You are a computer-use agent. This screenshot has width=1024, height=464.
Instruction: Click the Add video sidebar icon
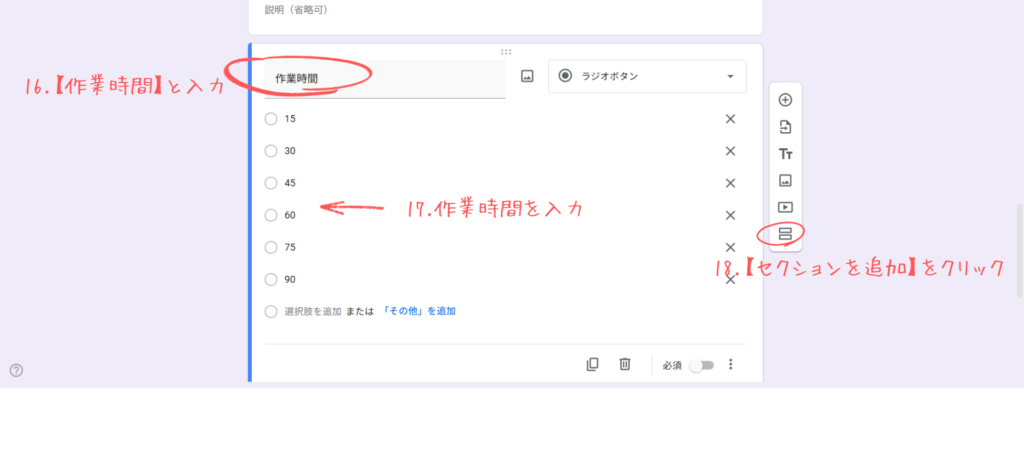click(786, 207)
